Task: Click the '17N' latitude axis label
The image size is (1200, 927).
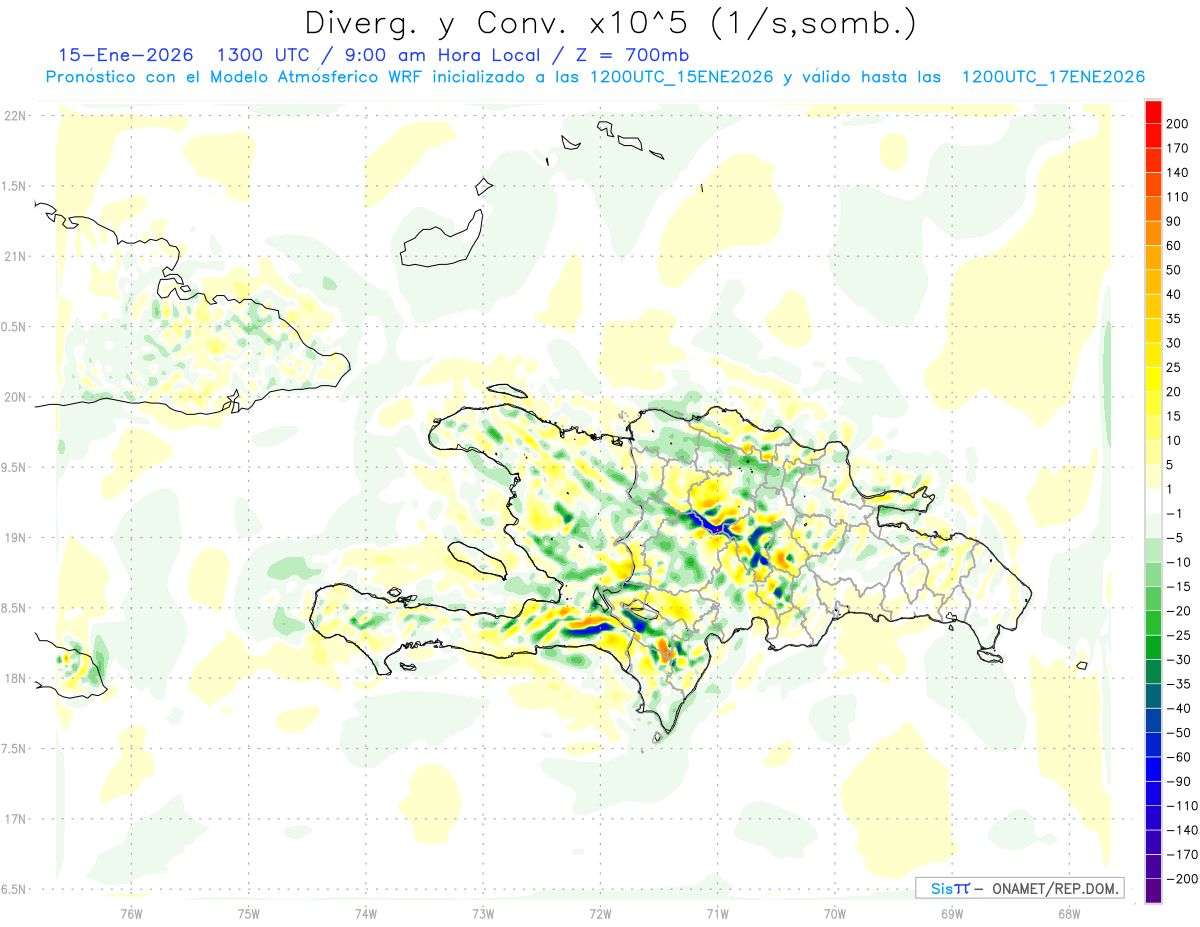Action: pyautogui.click(x=14, y=819)
